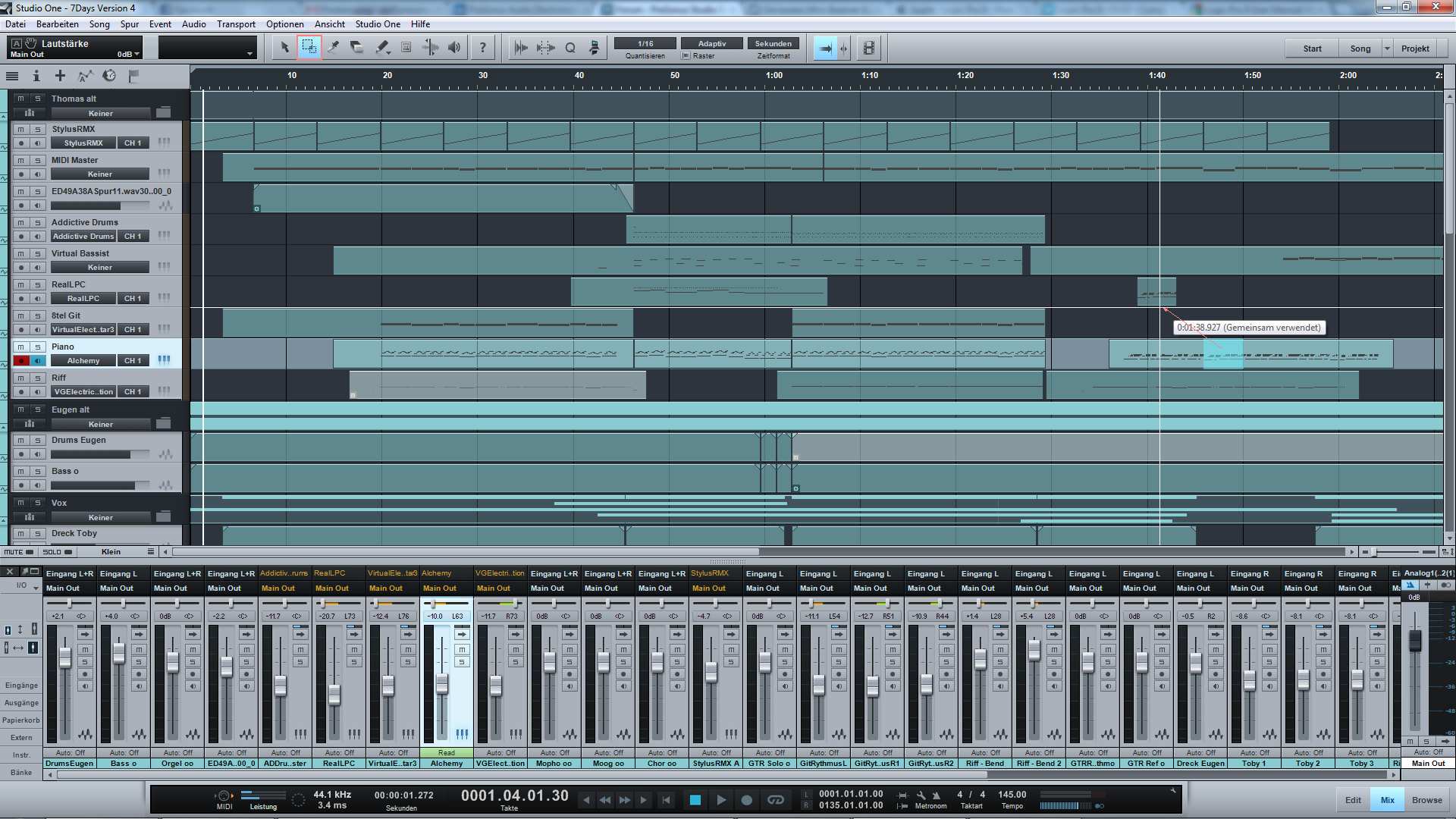This screenshot has height=819, width=1456.
Task: Click the Quantize Q icon
Action: pos(570,48)
